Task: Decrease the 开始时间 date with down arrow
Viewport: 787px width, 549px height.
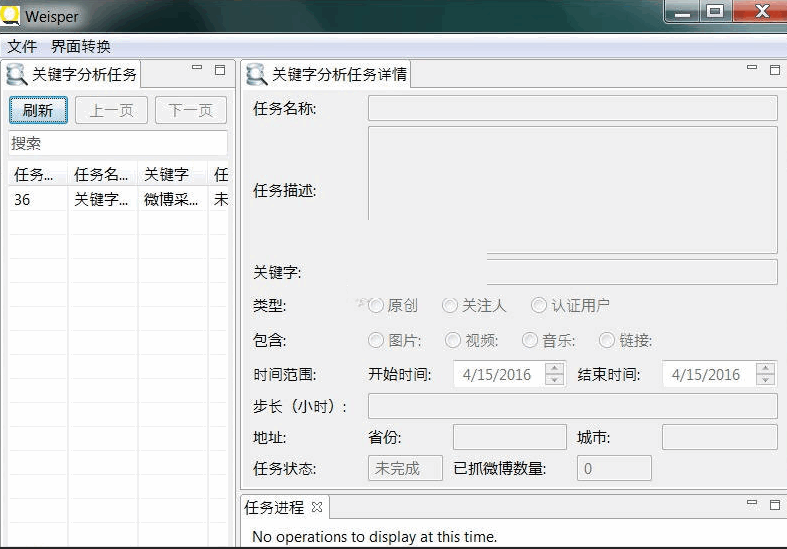Action: [554, 380]
